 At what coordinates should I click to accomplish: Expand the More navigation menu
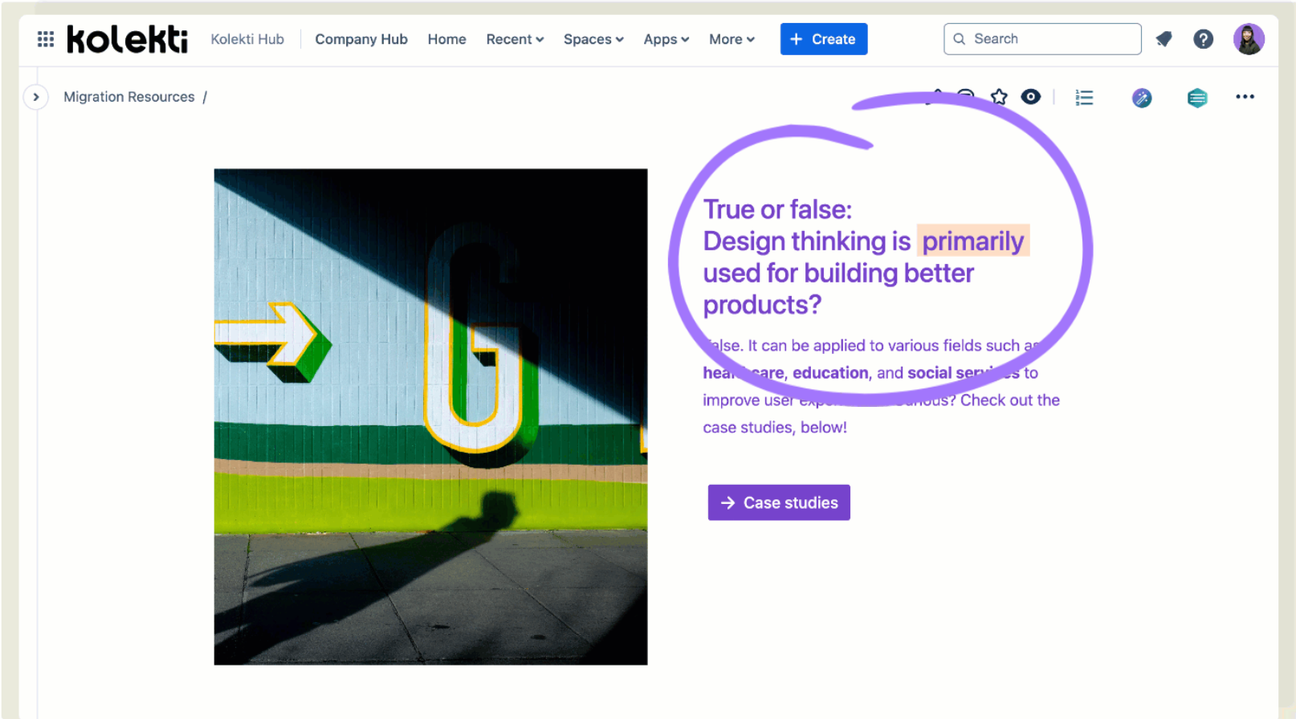pos(731,39)
